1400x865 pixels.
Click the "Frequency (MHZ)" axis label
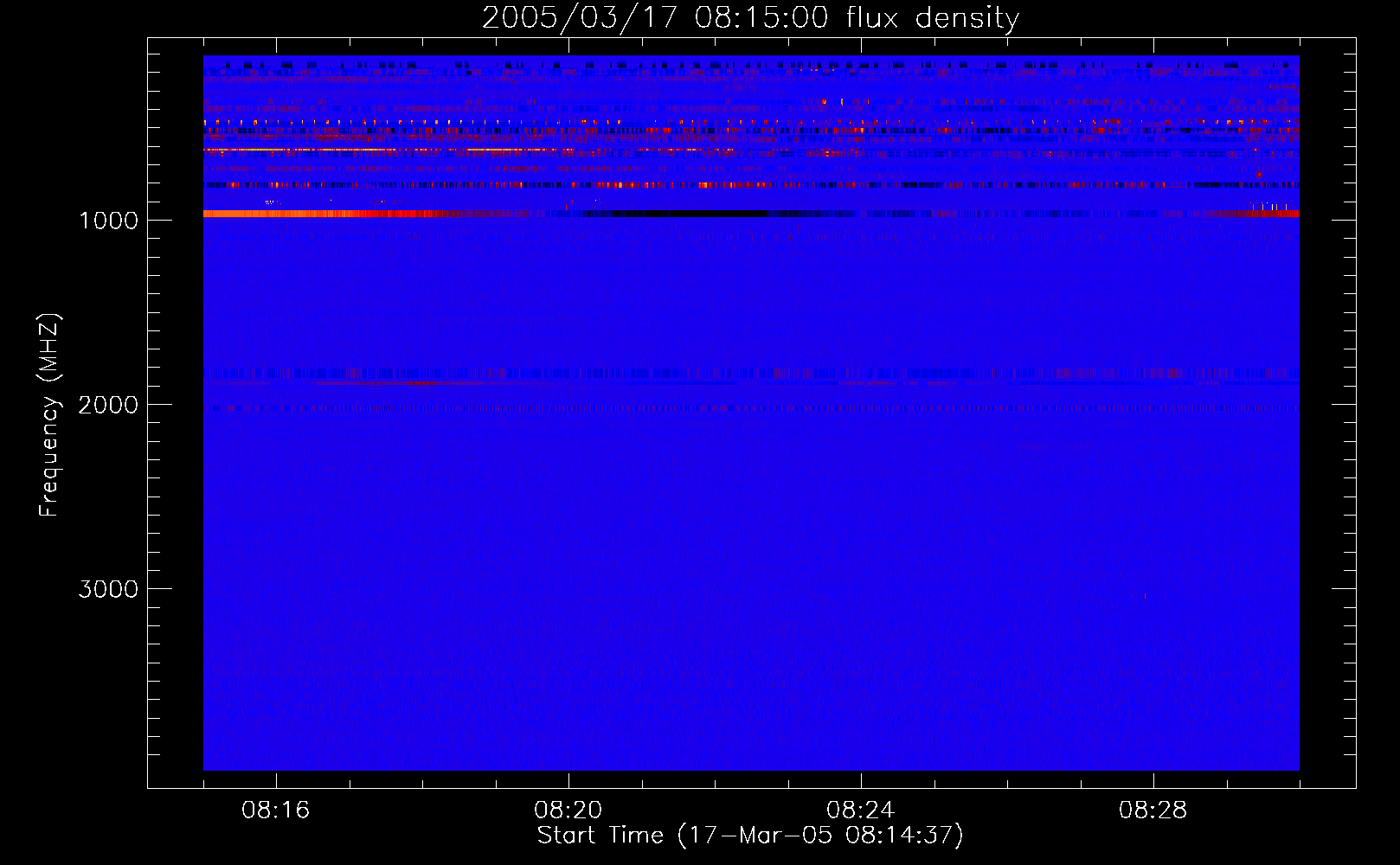49,415
